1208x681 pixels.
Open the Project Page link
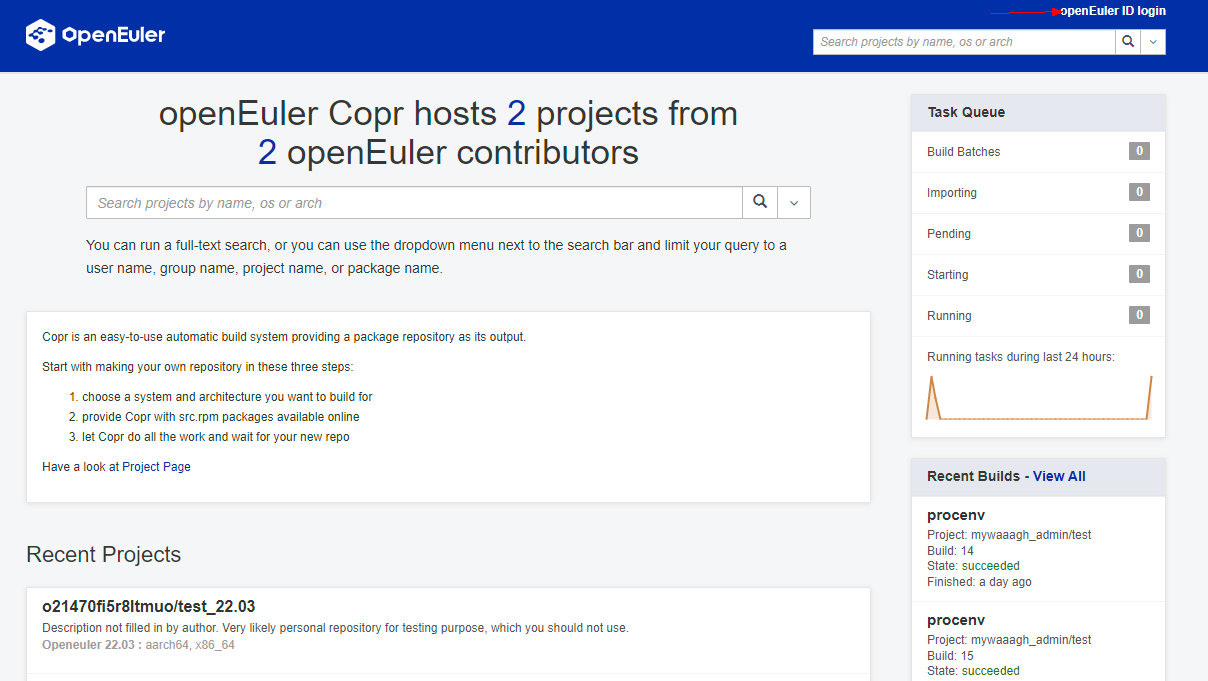[x=156, y=467]
